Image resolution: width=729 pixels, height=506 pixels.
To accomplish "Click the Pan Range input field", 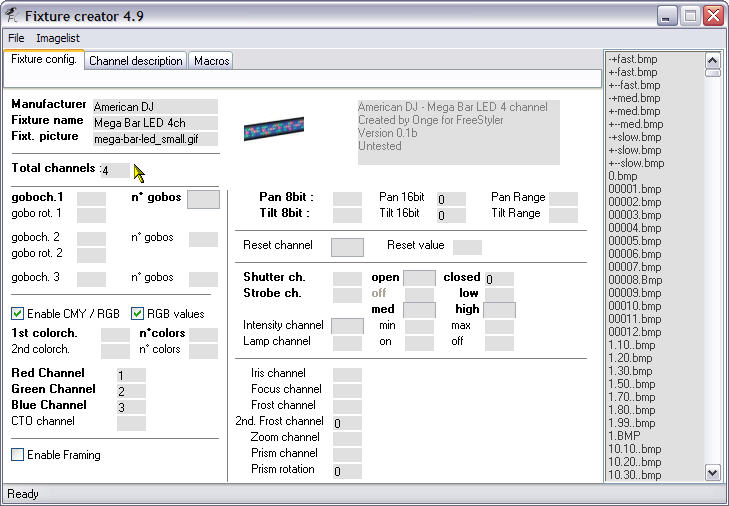I will [x=563, y=199].
